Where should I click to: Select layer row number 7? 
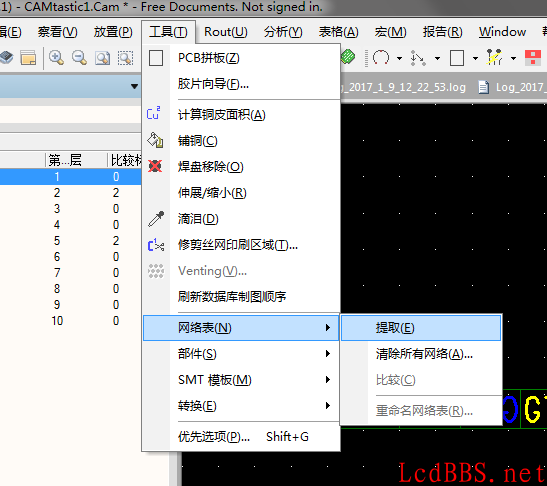(x=70, y=272)
